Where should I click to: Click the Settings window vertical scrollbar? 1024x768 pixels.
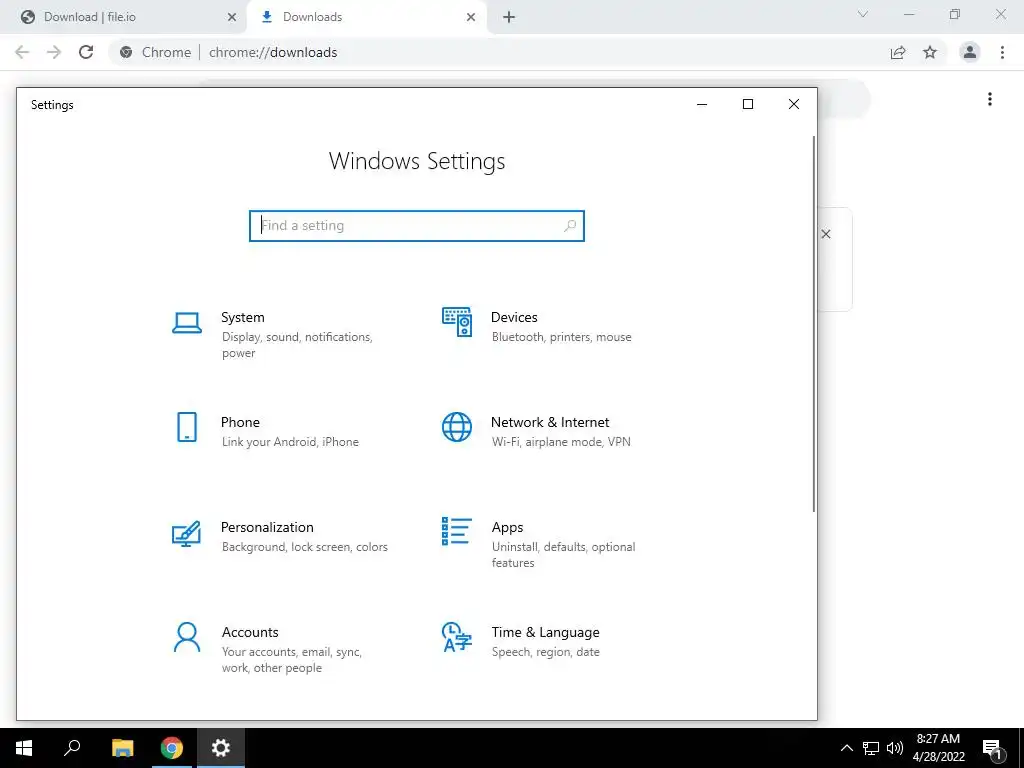(x=814, y=324)
